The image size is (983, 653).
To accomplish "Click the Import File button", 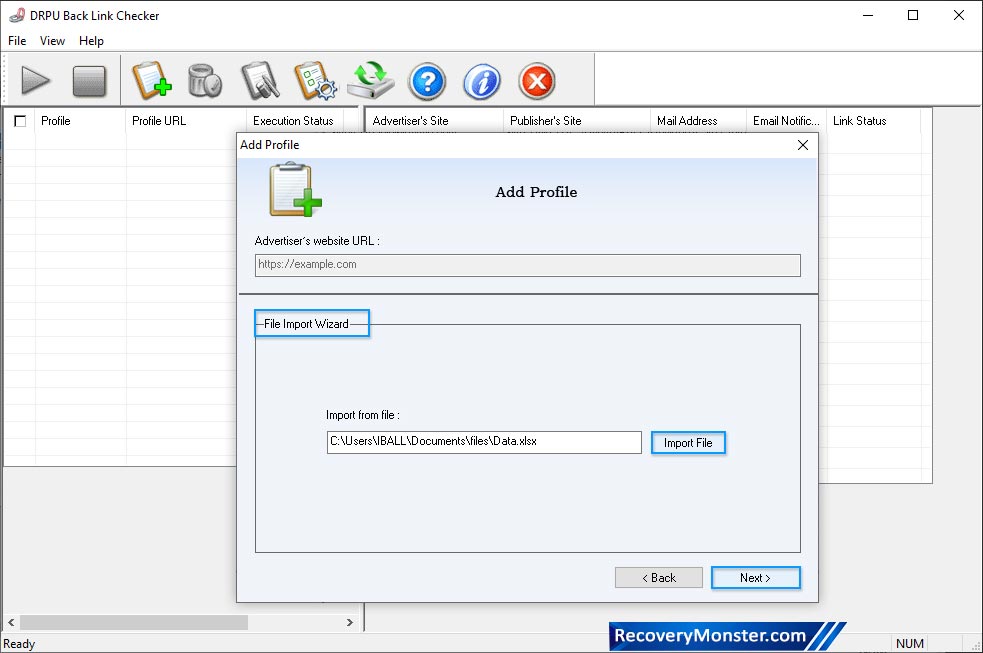I will point(688,442).
